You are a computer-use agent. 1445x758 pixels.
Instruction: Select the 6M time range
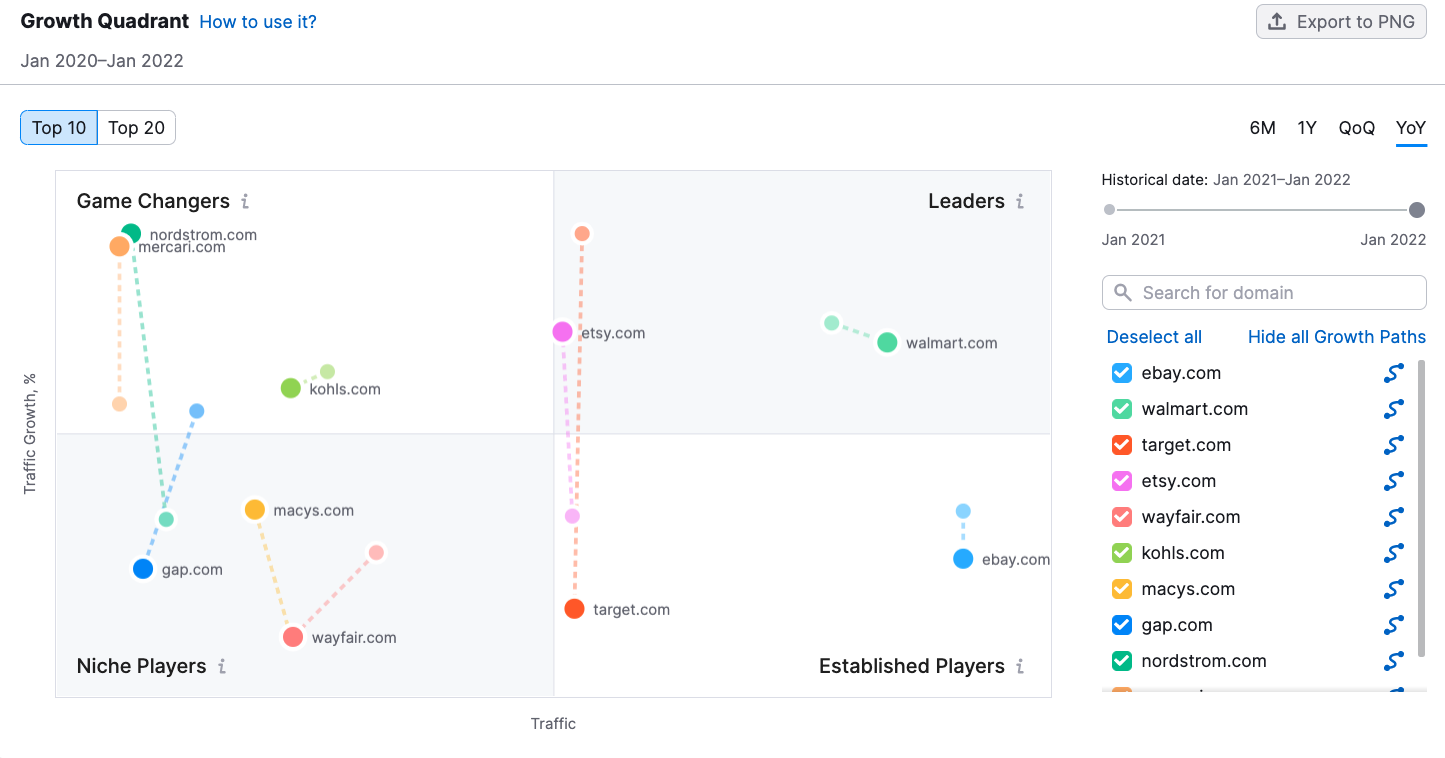(1262, 128)
